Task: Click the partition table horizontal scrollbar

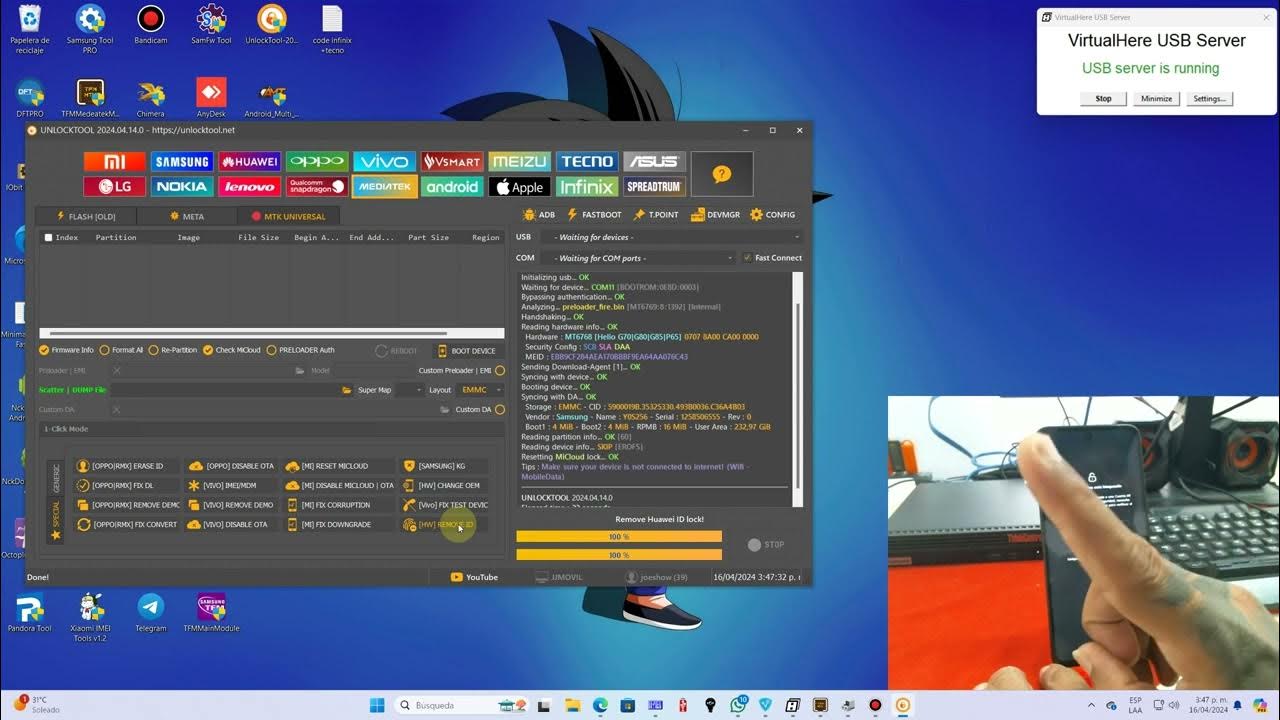Action: pos(271,333)
